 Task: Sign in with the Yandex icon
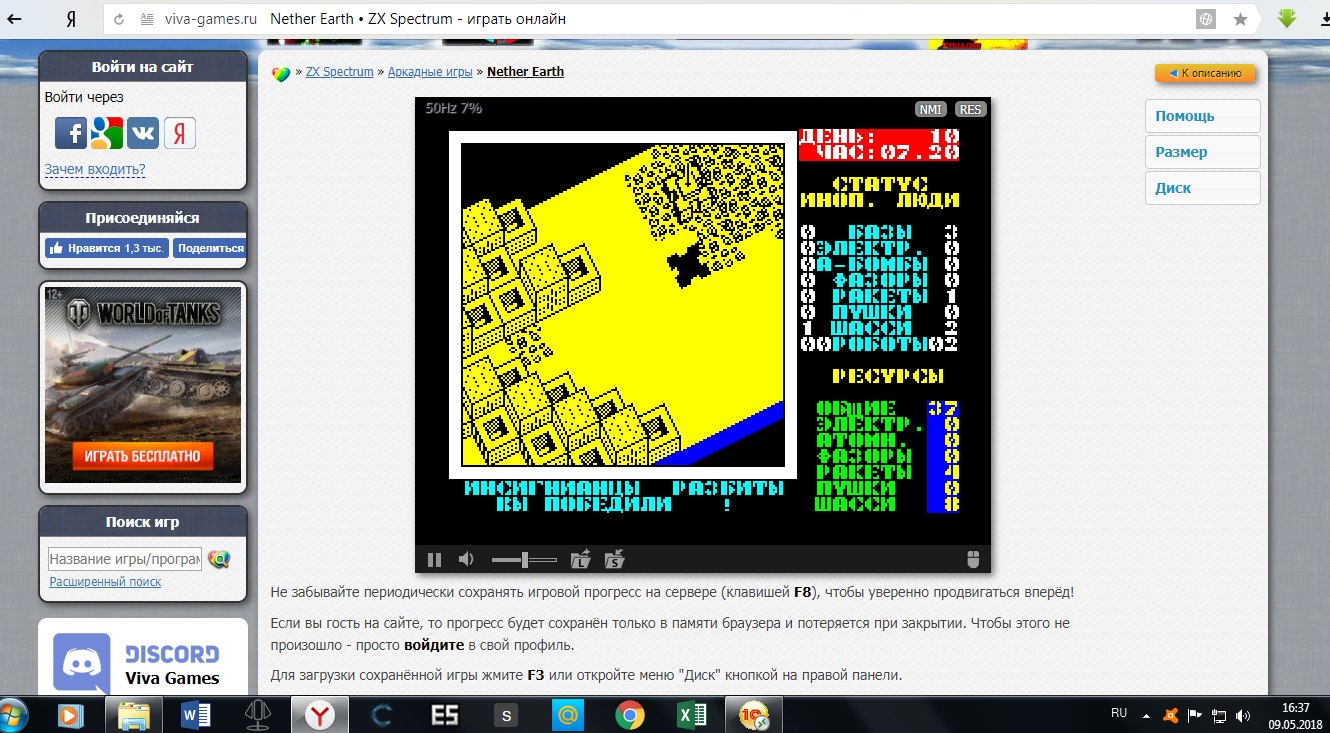tap(180, 132)
